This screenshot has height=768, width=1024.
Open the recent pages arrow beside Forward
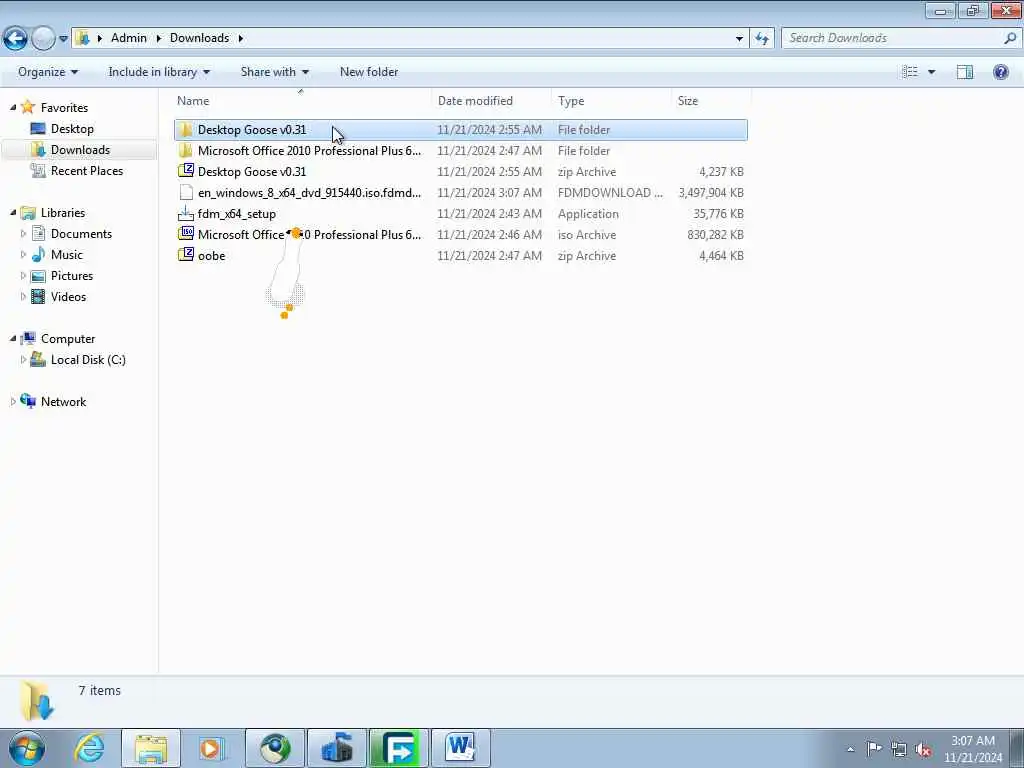coord(63,39)
